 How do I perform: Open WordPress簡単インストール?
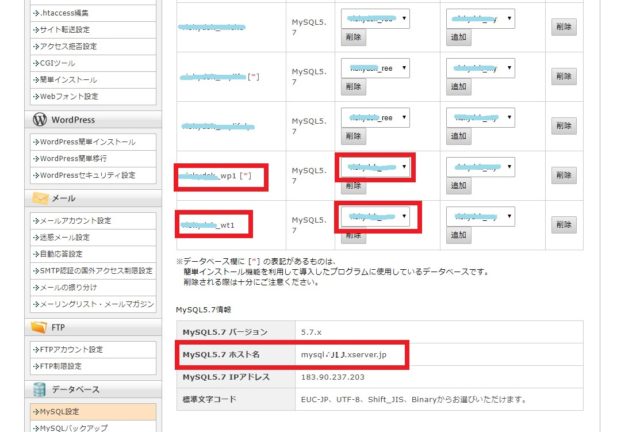93,142
